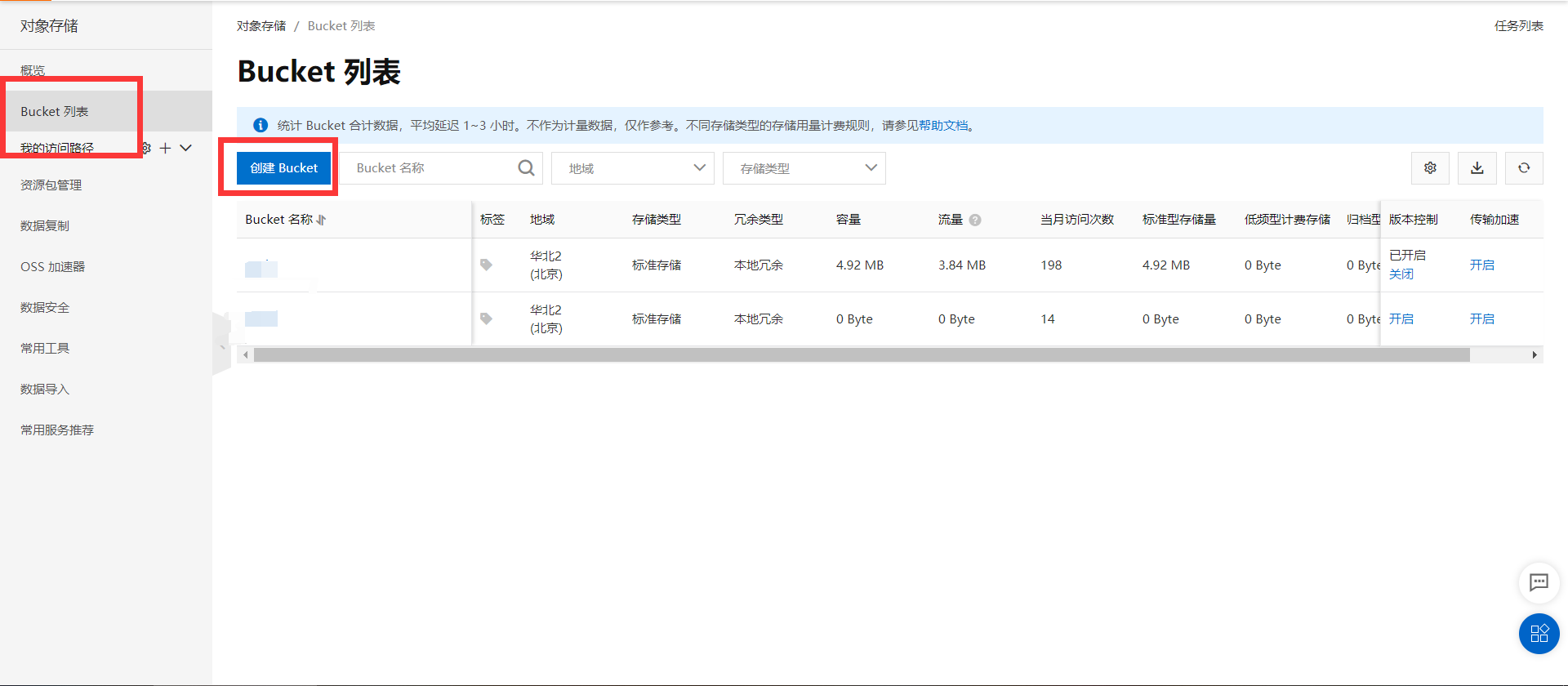
Task: Click the 4.92 MB capacity cell
Action: tap(860, 265)
